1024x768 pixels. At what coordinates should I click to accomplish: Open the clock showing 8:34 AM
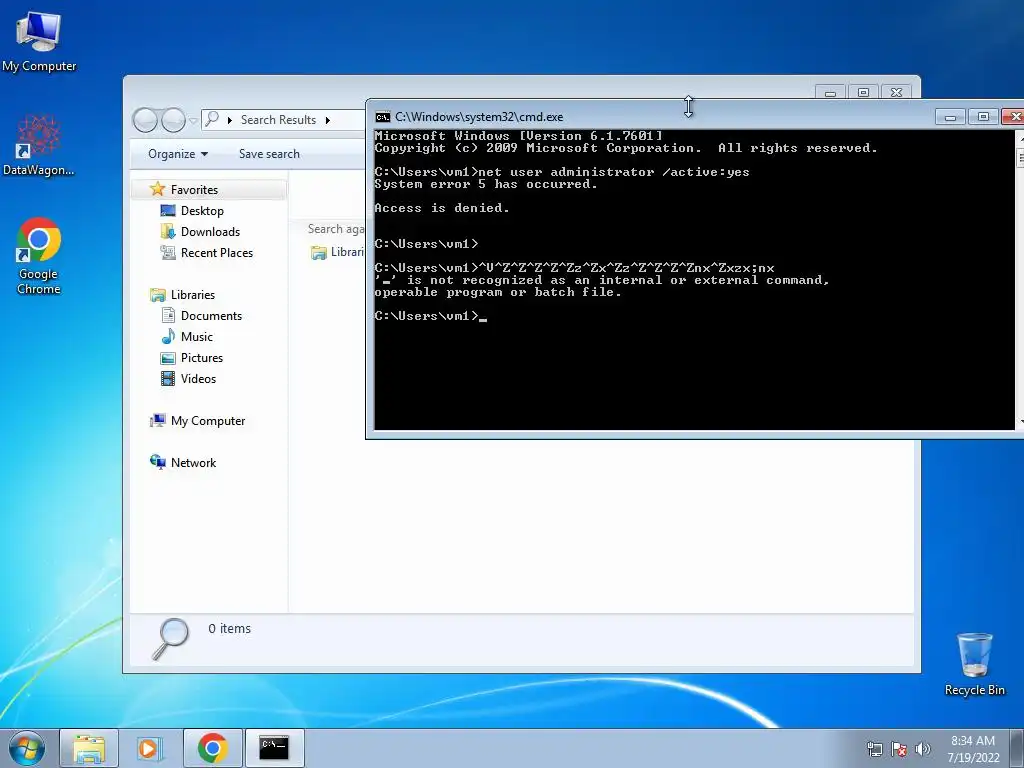(x=973, y=749)
